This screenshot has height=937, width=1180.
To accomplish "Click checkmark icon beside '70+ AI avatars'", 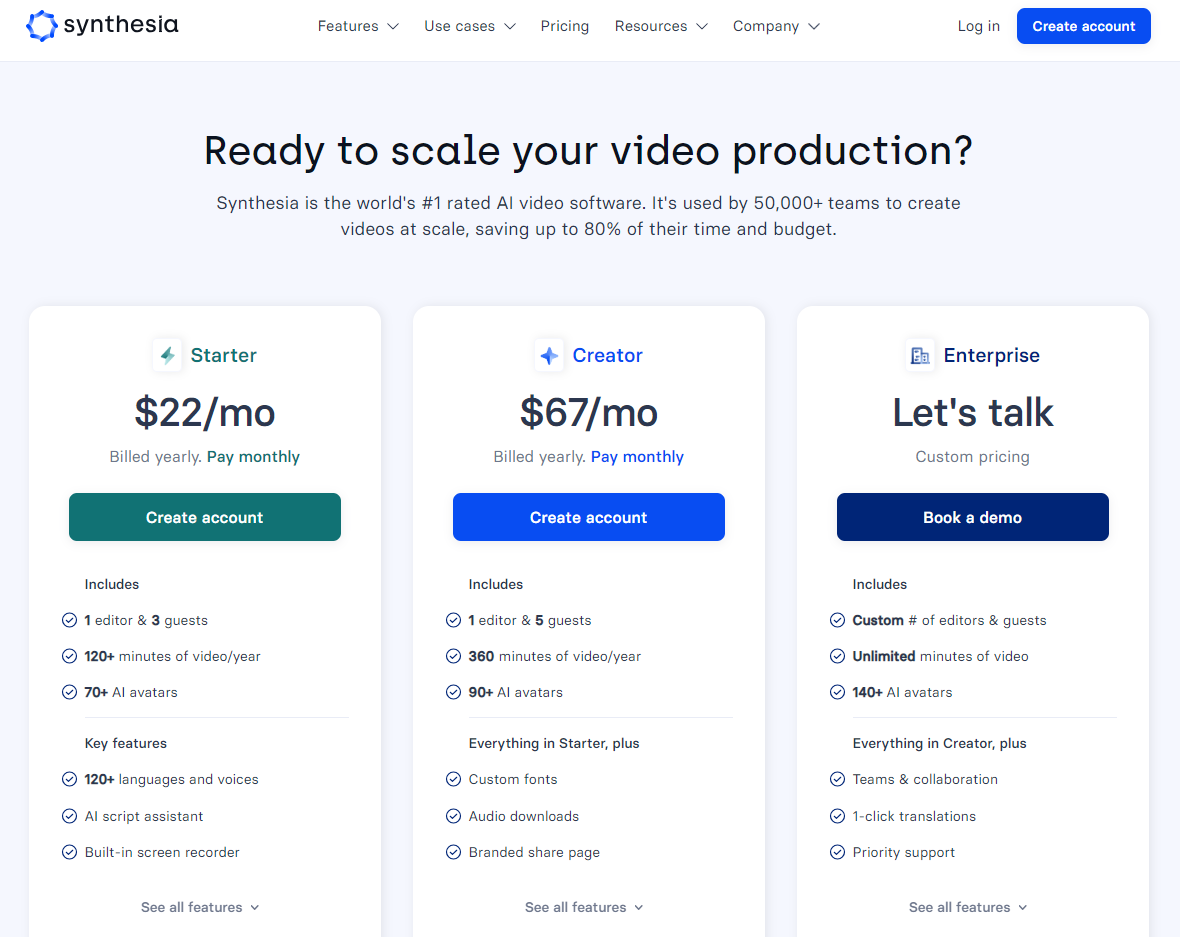I will point(69,692).
